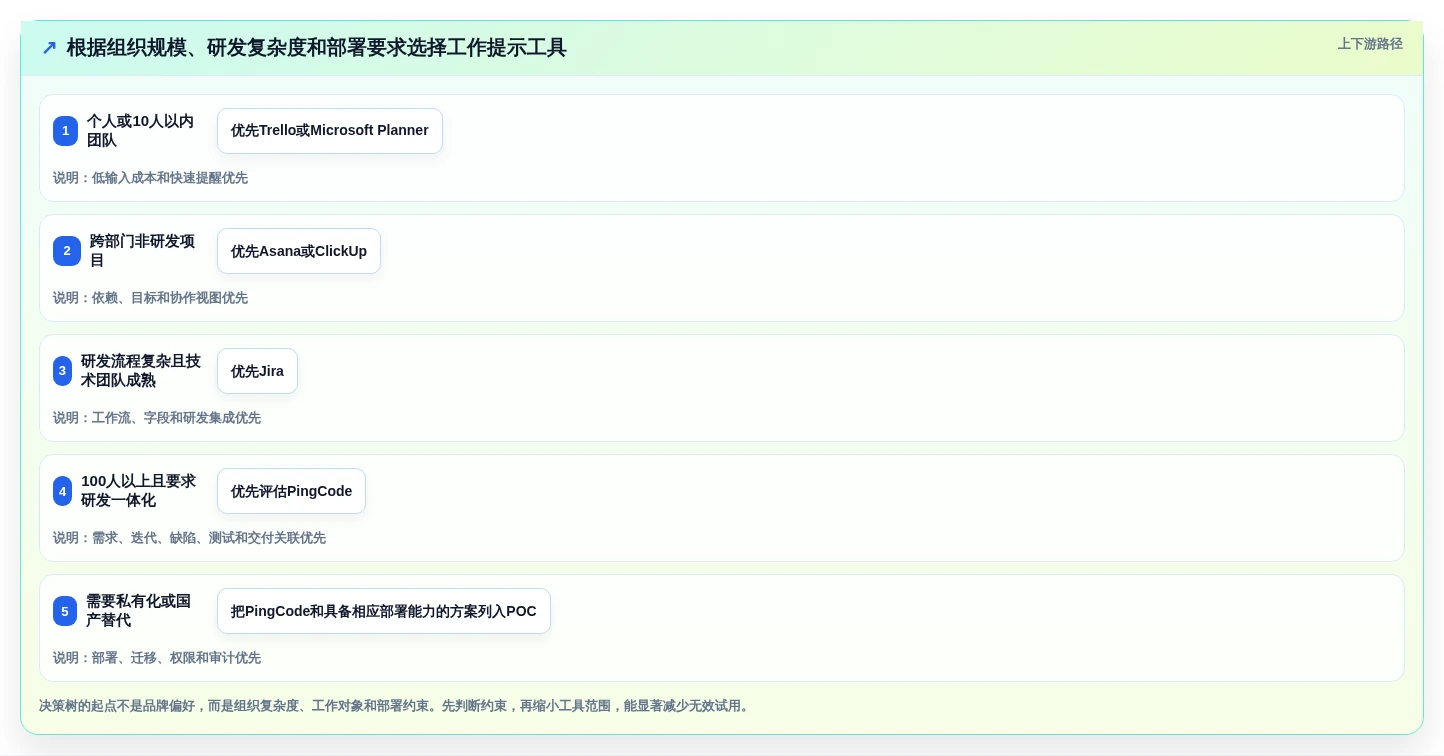
Task: Select the 优先Trello或Microsoft Planner chip
Action: click(330, 131)
